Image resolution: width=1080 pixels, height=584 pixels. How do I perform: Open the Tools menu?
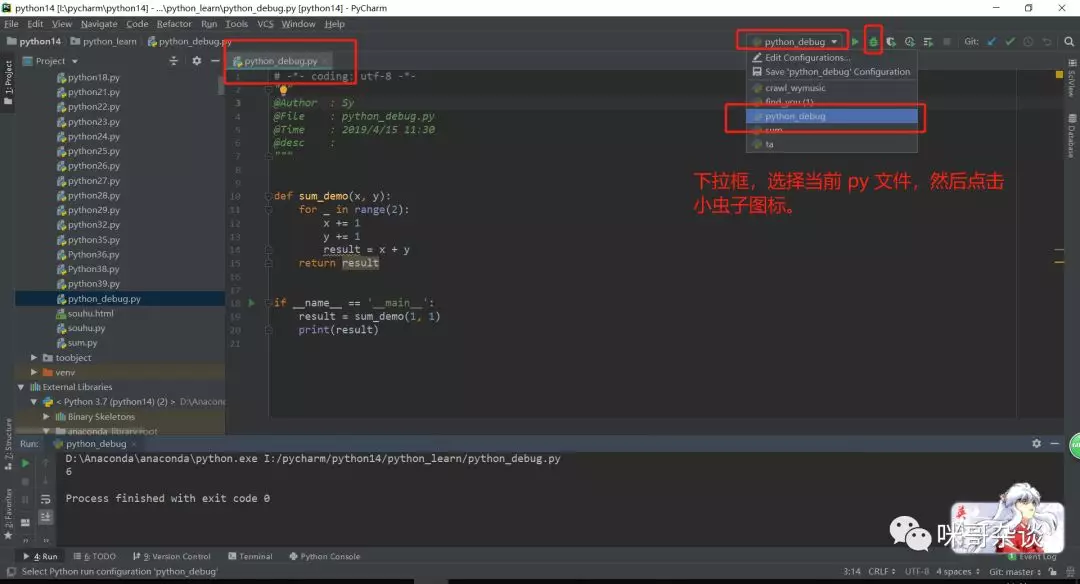236,23
